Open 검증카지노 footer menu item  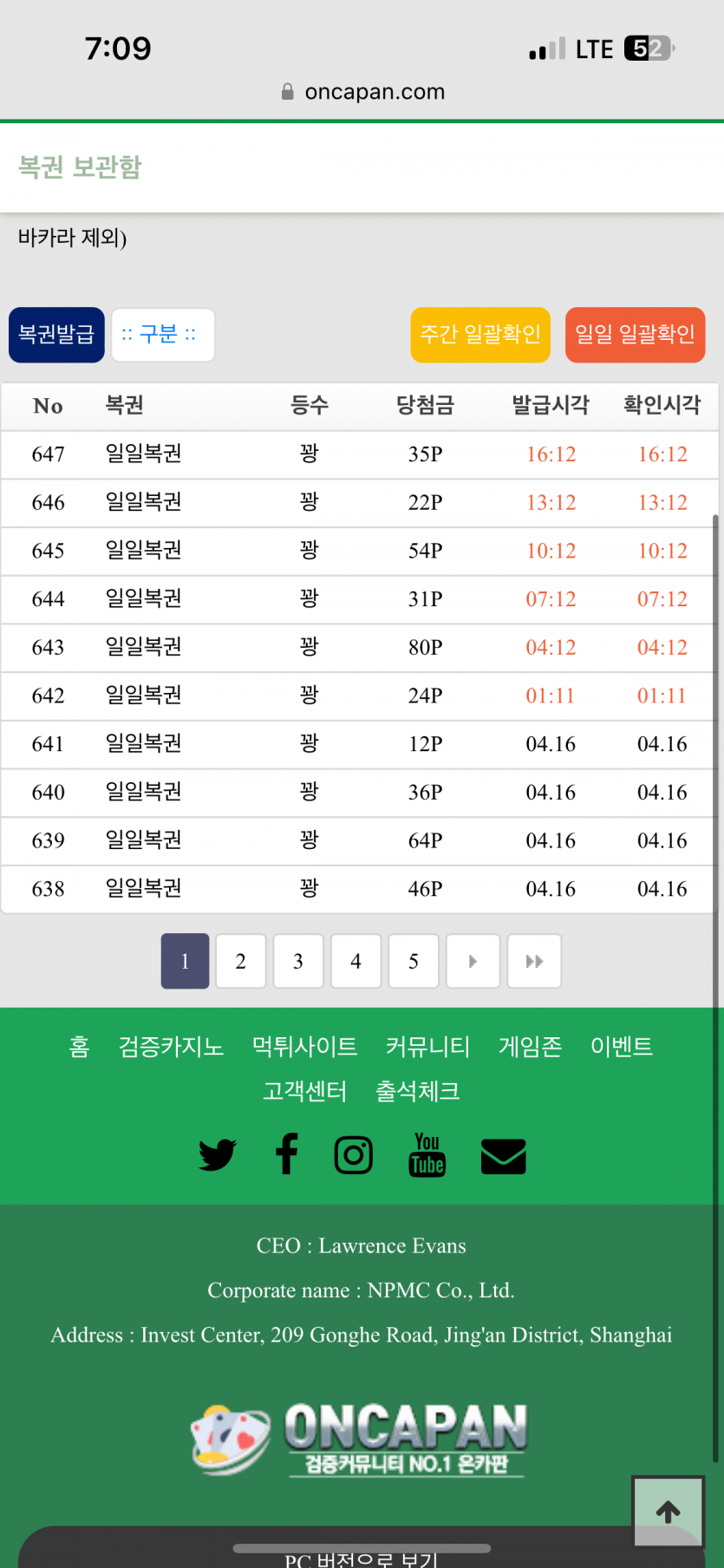(171, 1047)
